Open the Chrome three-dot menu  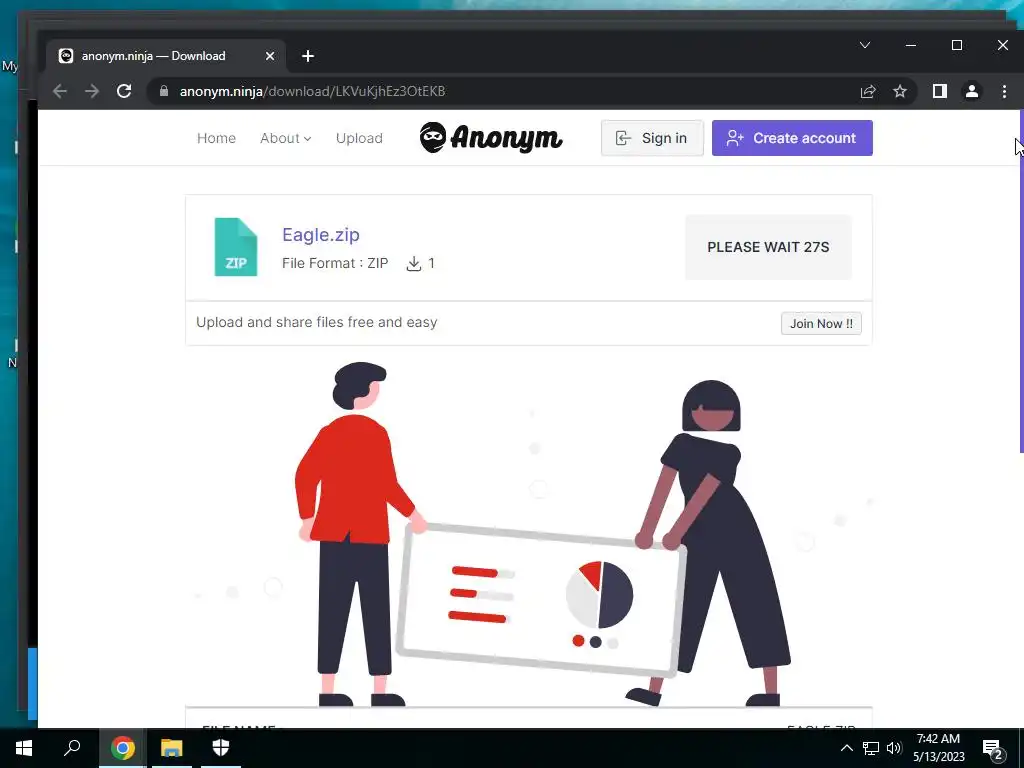click(1004, 91)
